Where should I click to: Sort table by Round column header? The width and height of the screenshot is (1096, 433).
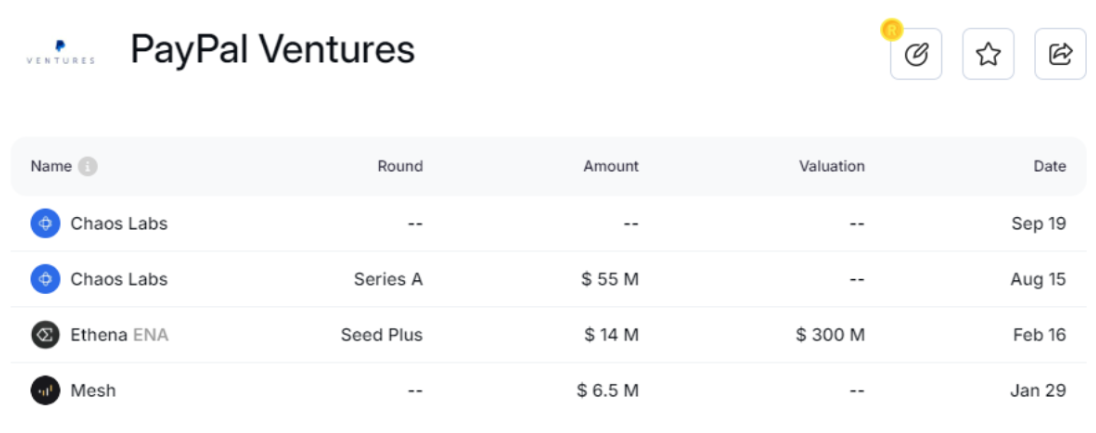(x=400, y=167)
